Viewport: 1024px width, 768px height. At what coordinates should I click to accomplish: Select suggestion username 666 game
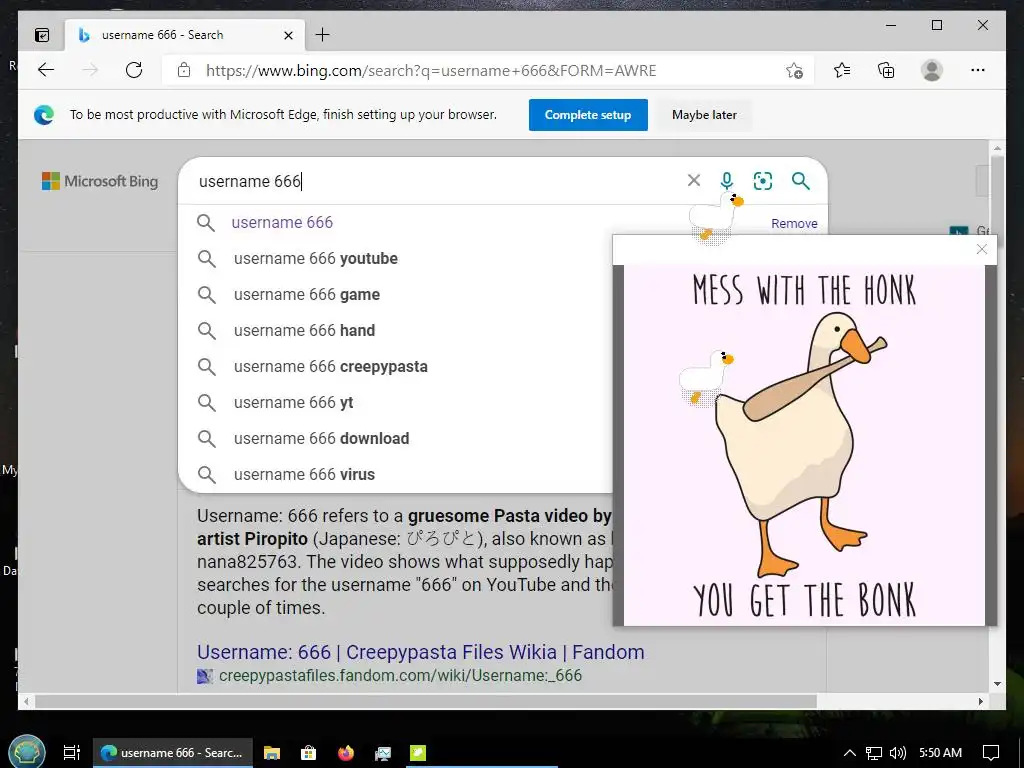coord(306,295)
